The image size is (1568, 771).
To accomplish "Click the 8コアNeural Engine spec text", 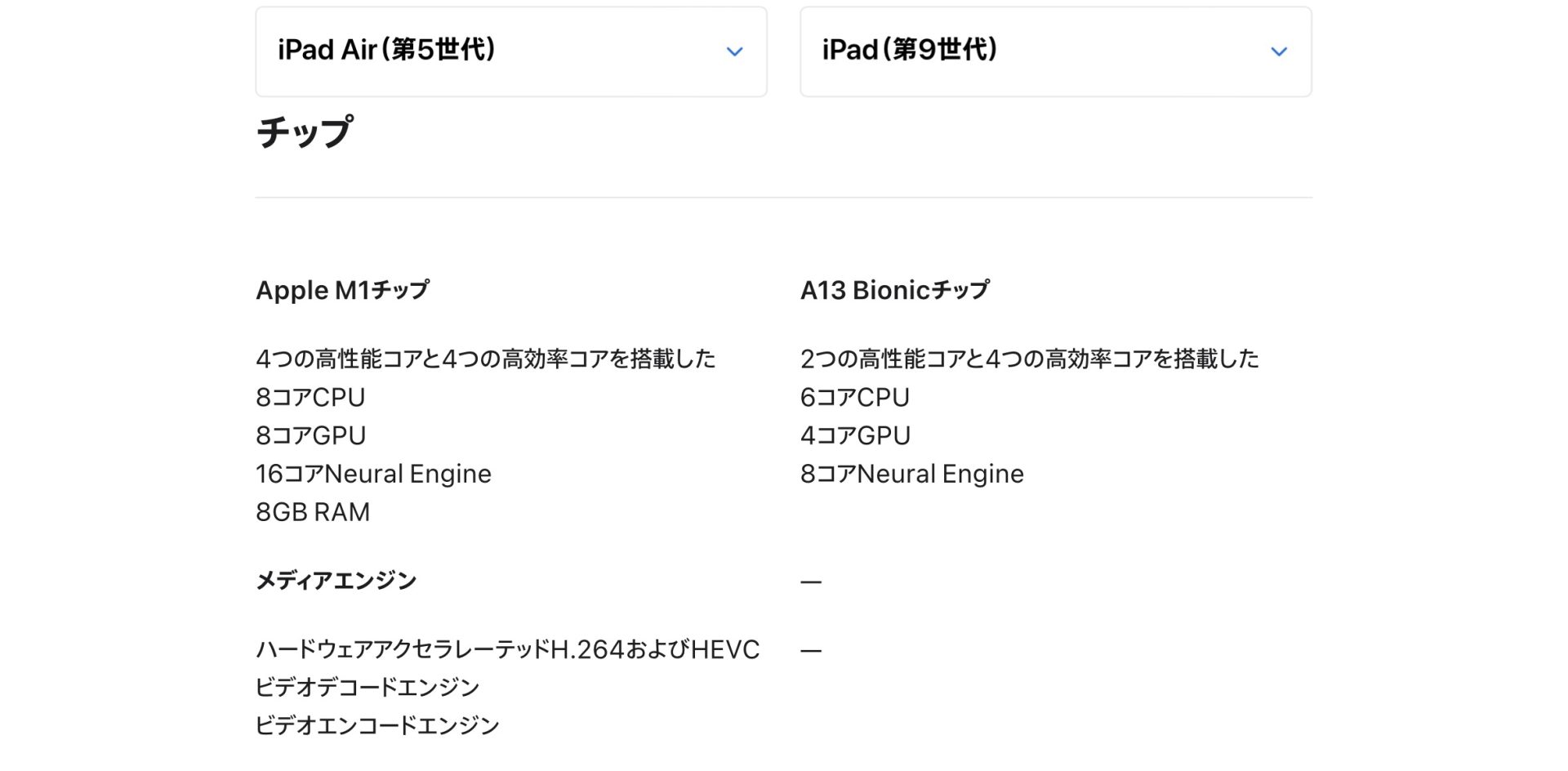I will (911, 474).
